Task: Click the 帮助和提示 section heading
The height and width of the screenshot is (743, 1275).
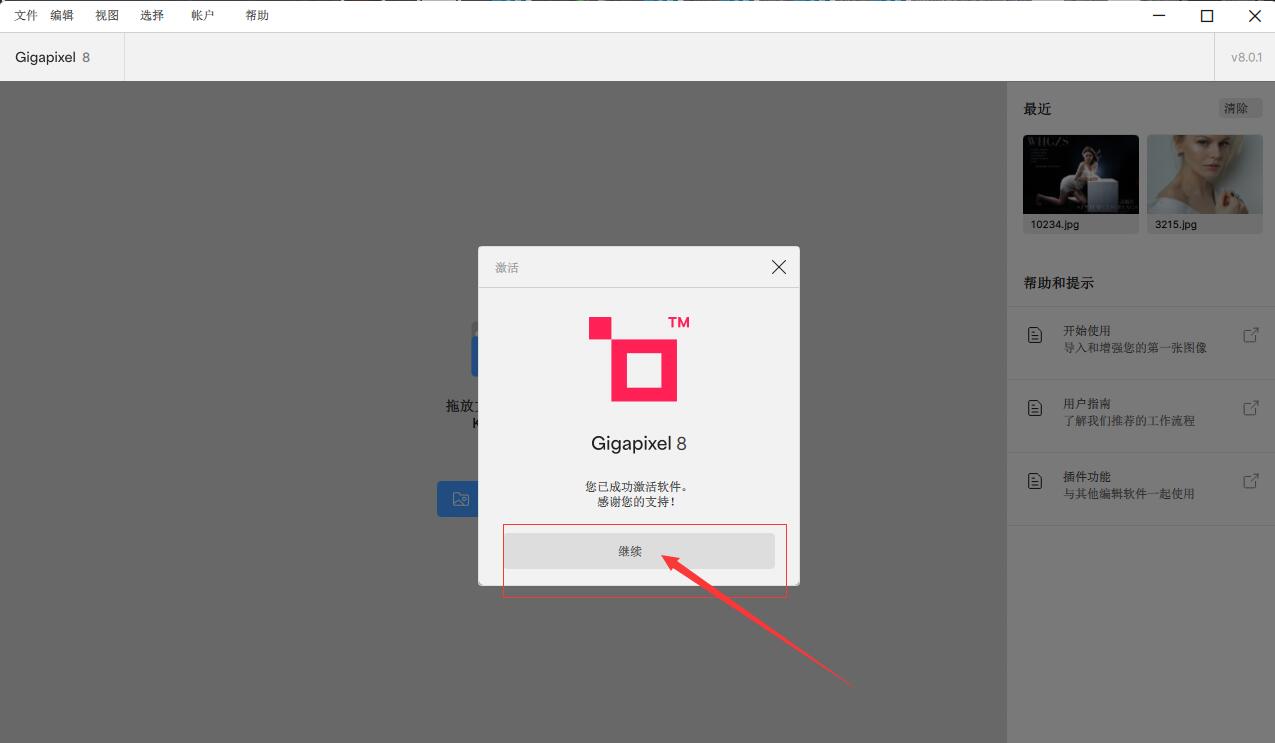Action: (1058, 283)
